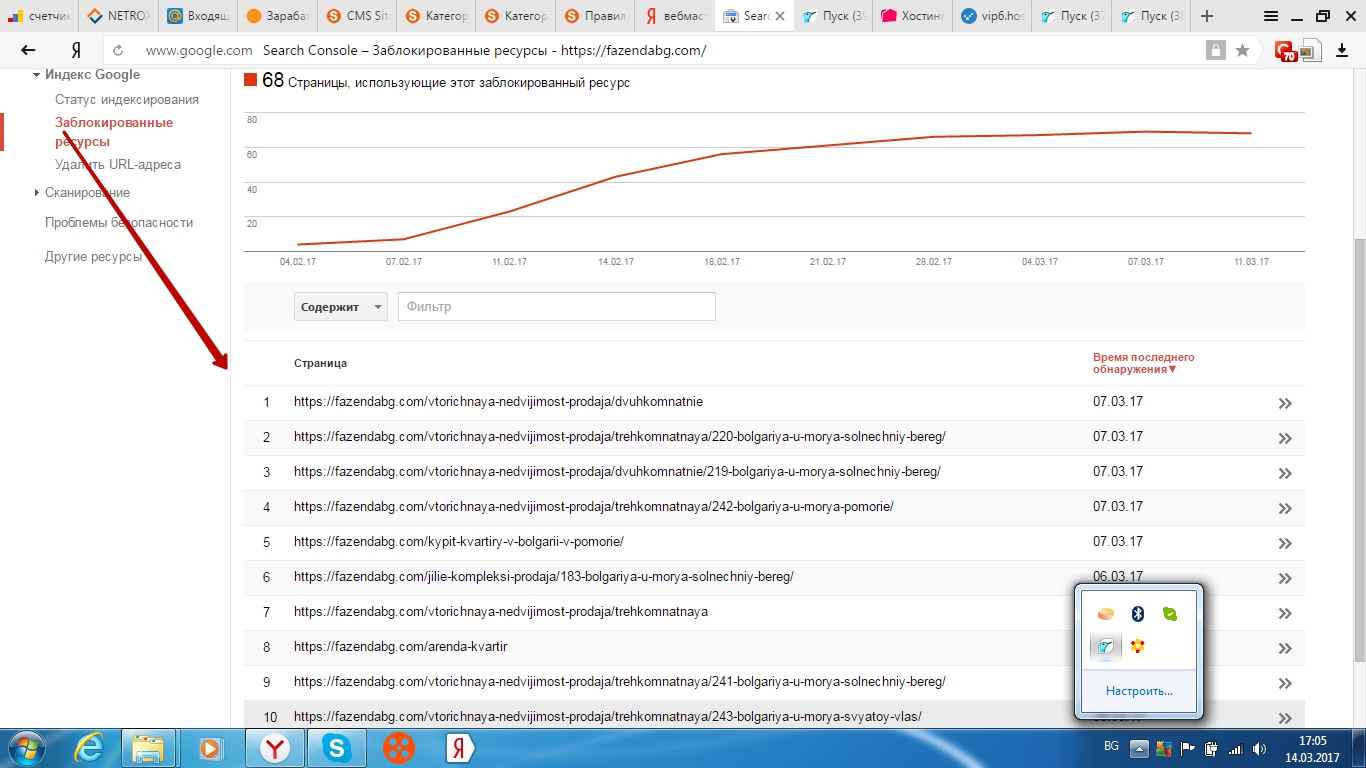This screenshot has height=768, width=1366.
Task: Click the Bluetooth tray icon
Action: point(1137,614)
